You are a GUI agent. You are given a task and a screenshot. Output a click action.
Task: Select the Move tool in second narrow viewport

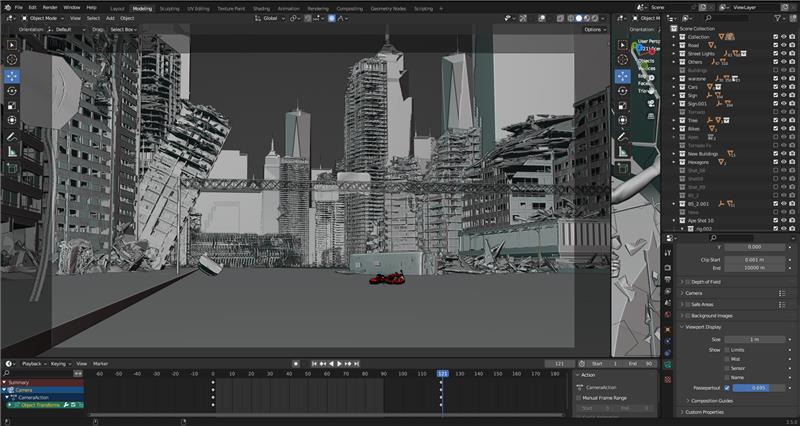[622, 76]
